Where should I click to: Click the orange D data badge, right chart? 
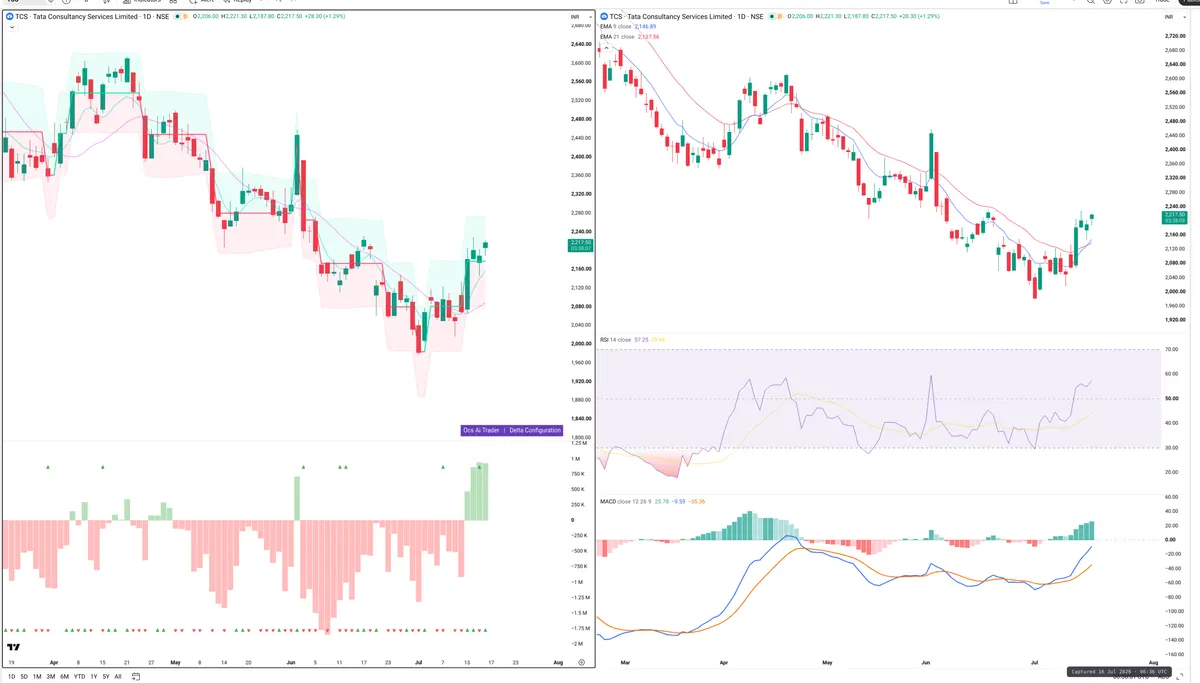point(780,17)
